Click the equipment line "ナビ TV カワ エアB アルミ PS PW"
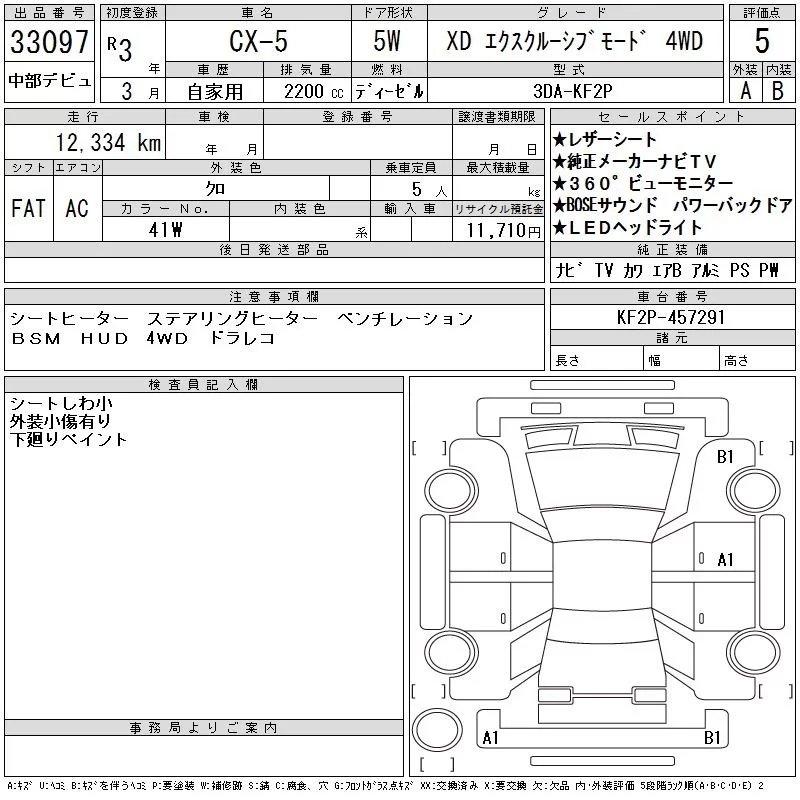 [x=667, y=270]
